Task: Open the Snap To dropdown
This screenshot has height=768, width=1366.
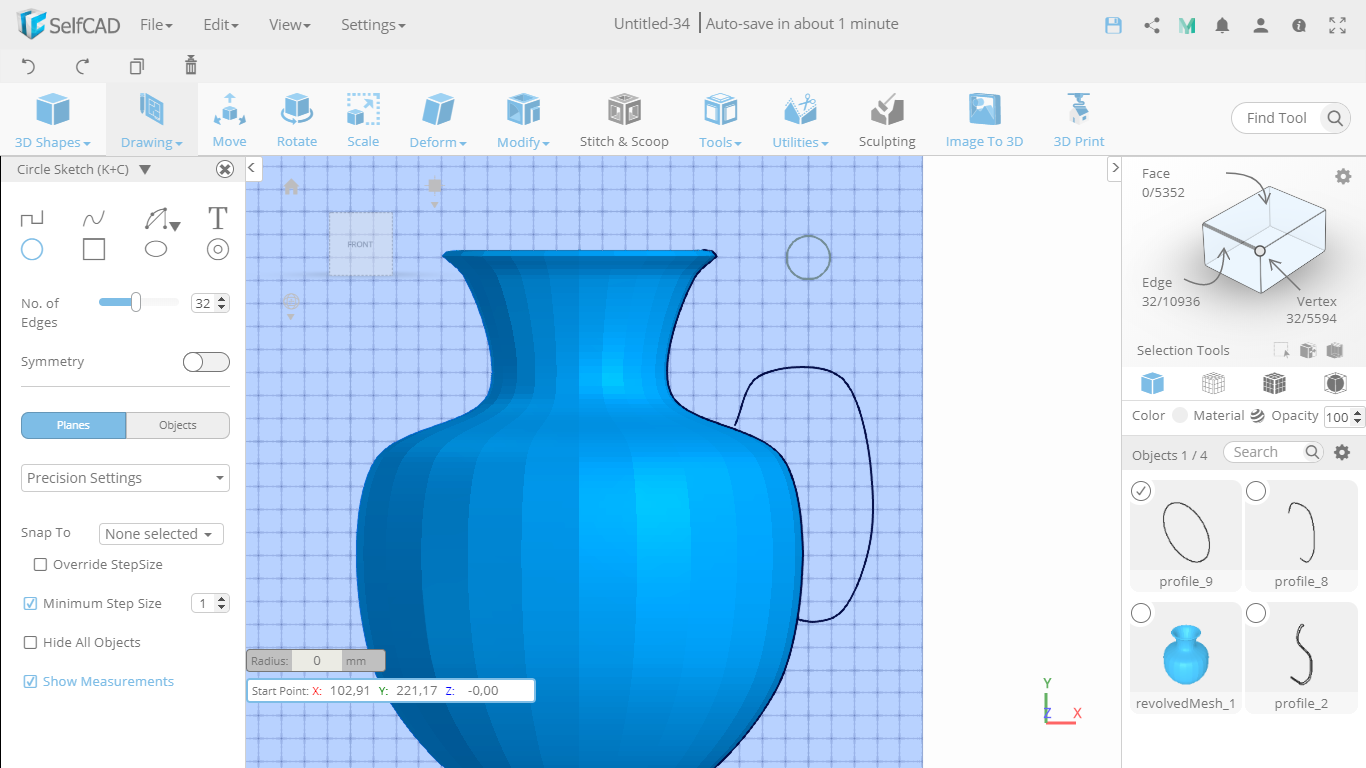Action: (160, 533)
